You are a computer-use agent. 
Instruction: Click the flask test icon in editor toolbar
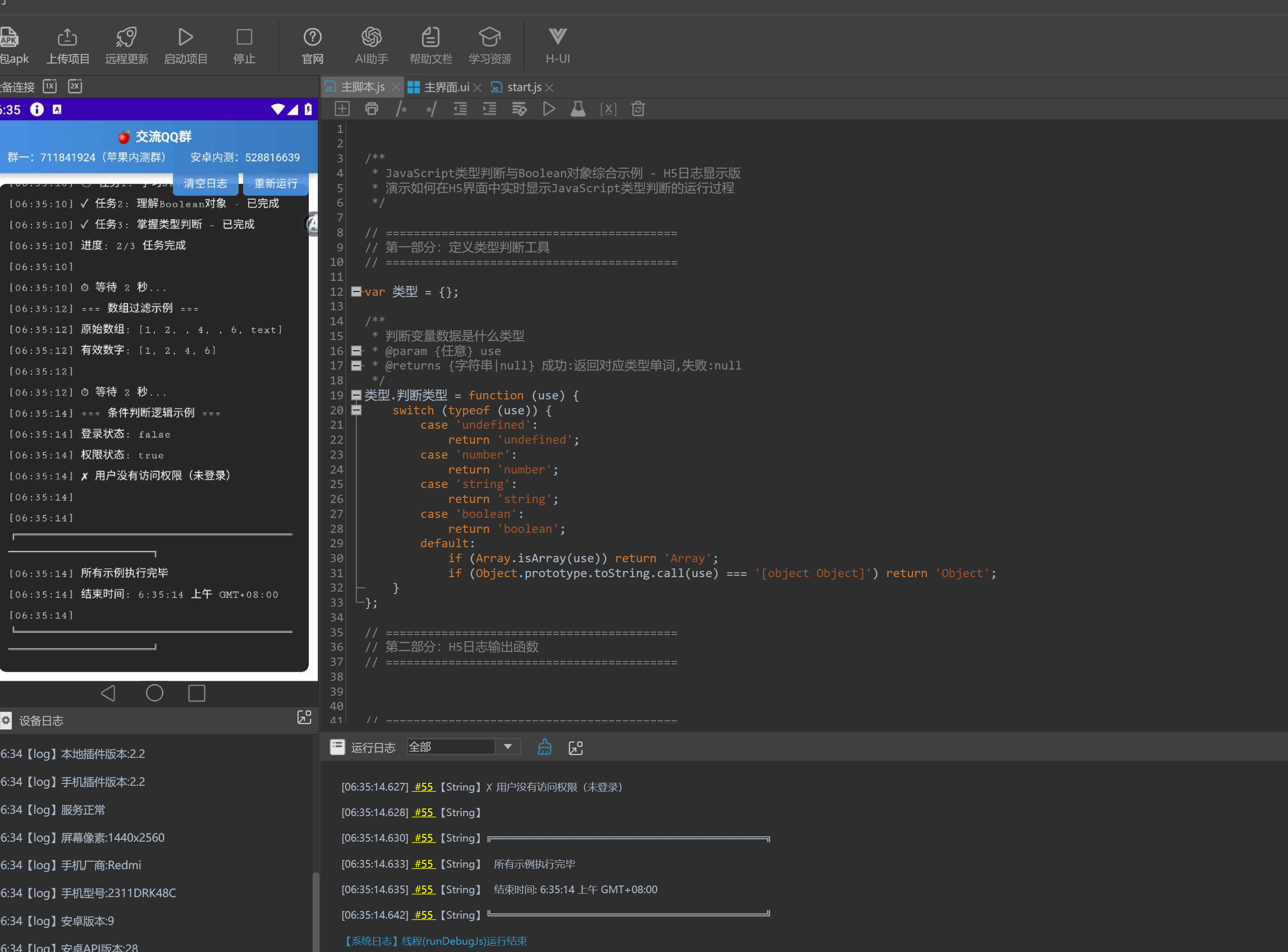pyautogui.click(x=578, y=109)
